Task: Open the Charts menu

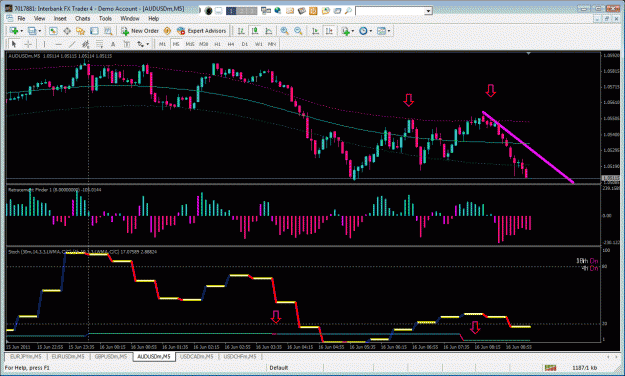Action: pyautogui.click(x=82, y=18)
